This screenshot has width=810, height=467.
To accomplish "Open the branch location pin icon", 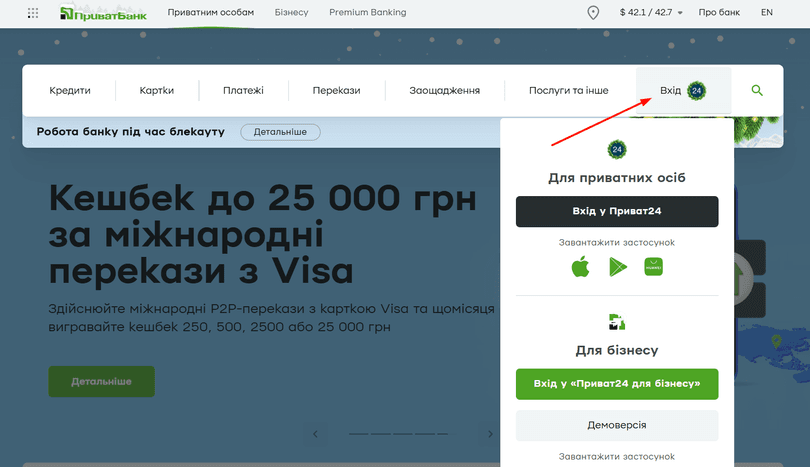I will click(x=593, y=12).
